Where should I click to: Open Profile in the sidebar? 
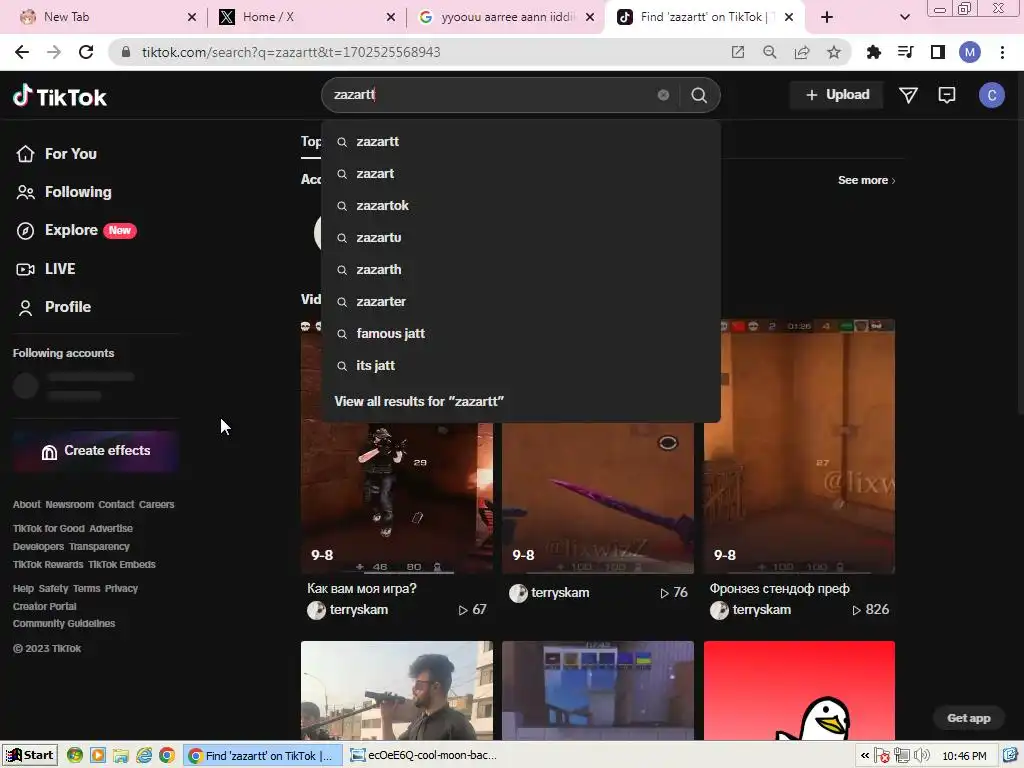click(x=54, y=307)
